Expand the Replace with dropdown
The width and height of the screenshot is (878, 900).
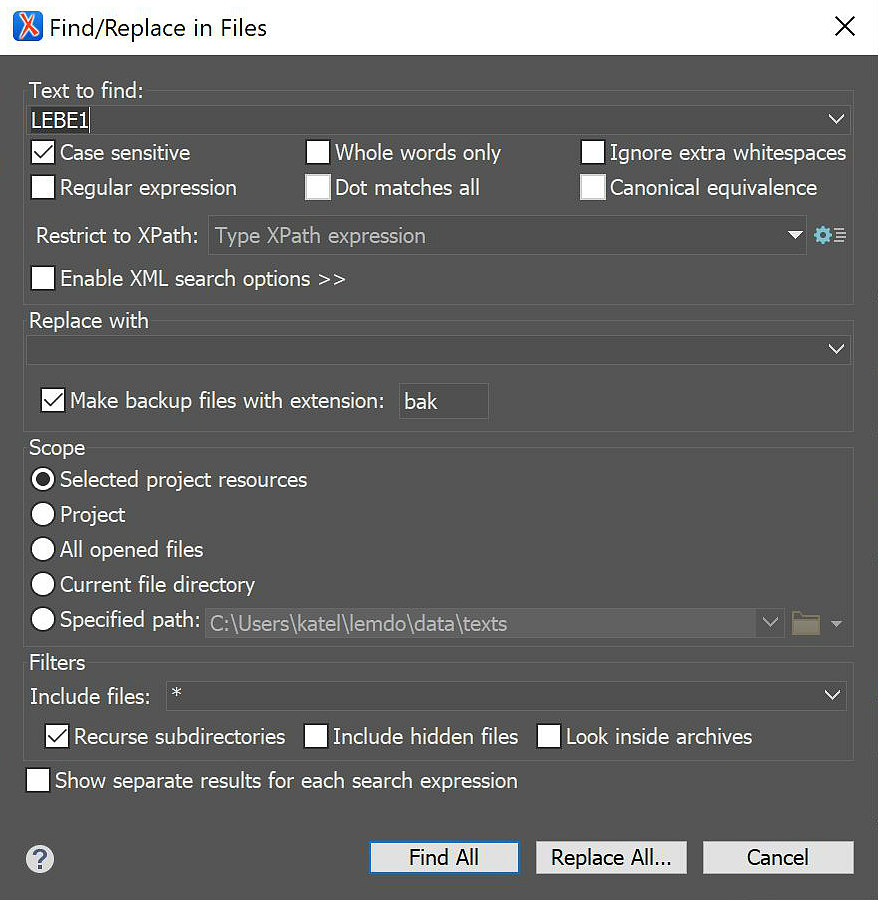click(x=836, y=348)
